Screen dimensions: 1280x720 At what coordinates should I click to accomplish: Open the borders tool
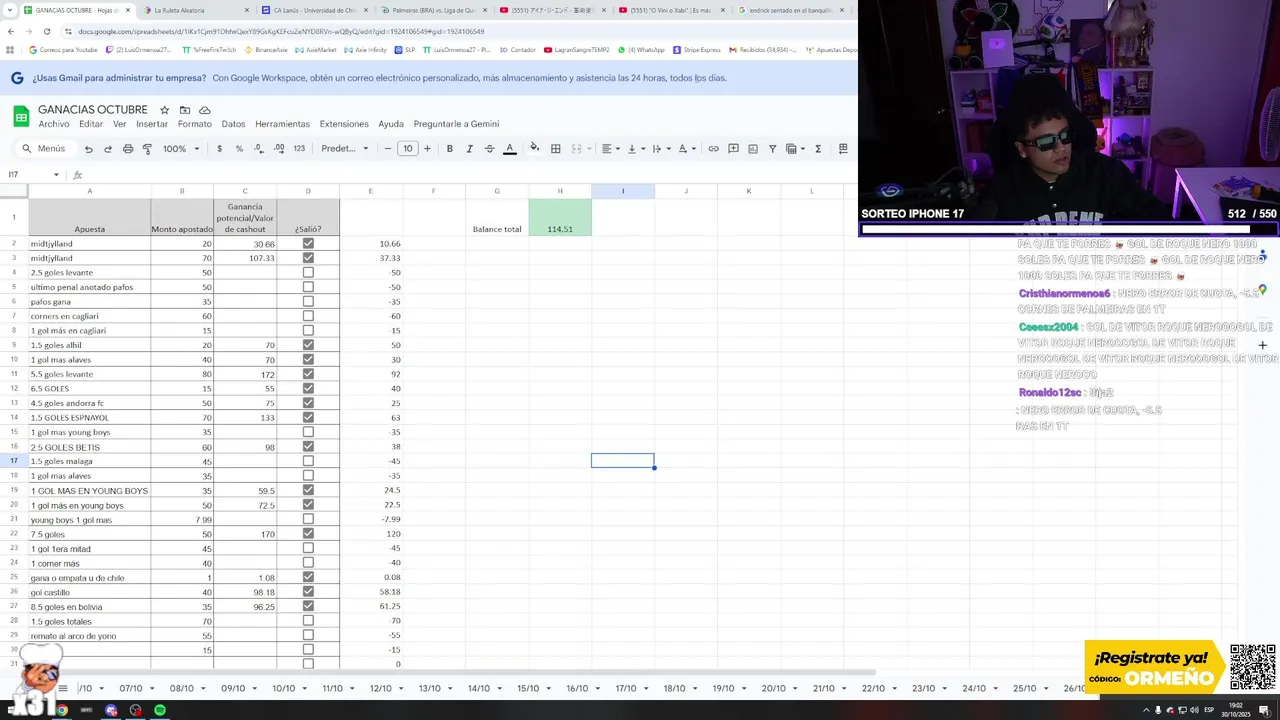tap(556, 149)
